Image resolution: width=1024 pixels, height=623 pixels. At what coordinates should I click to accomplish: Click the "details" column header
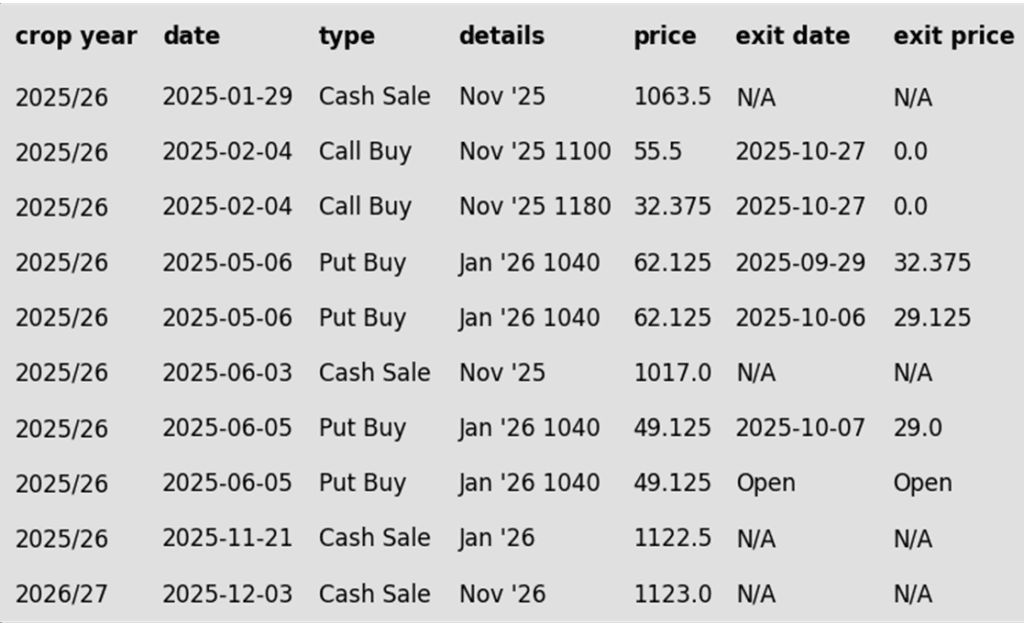coord(502,36)
